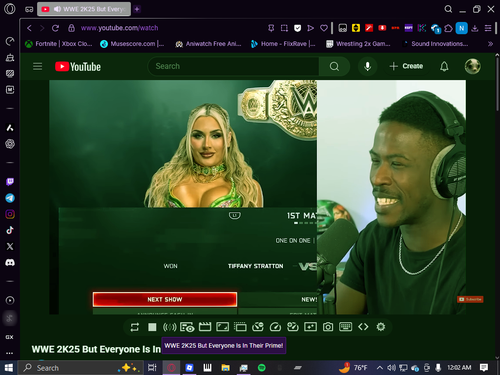Open the downloads arrow icon
Screen dimensions: 500x375
pos(475,28)
